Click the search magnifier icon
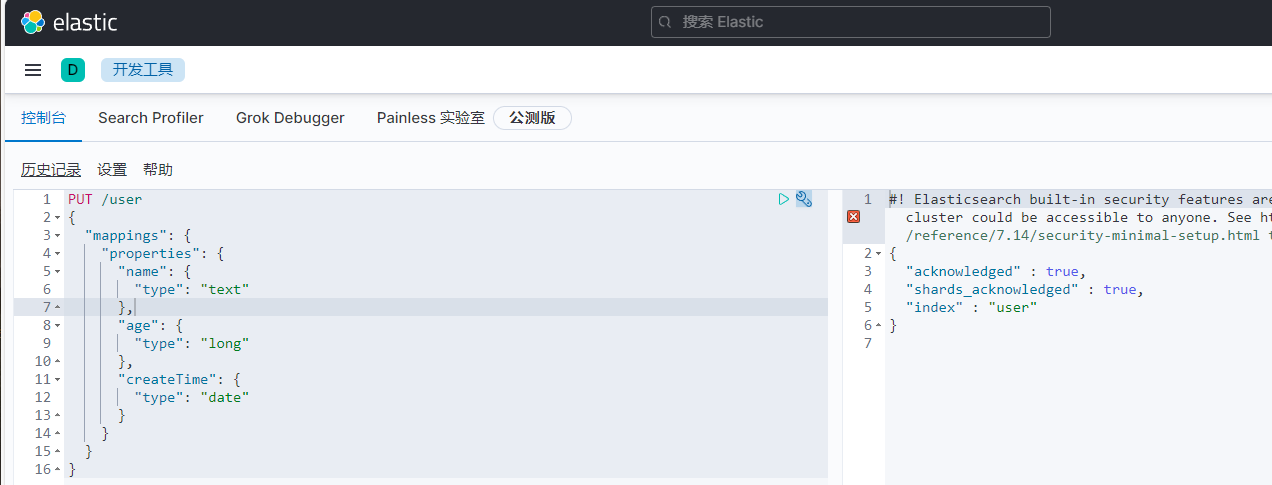The image size is (1272, 485). (x=667, y=22)
